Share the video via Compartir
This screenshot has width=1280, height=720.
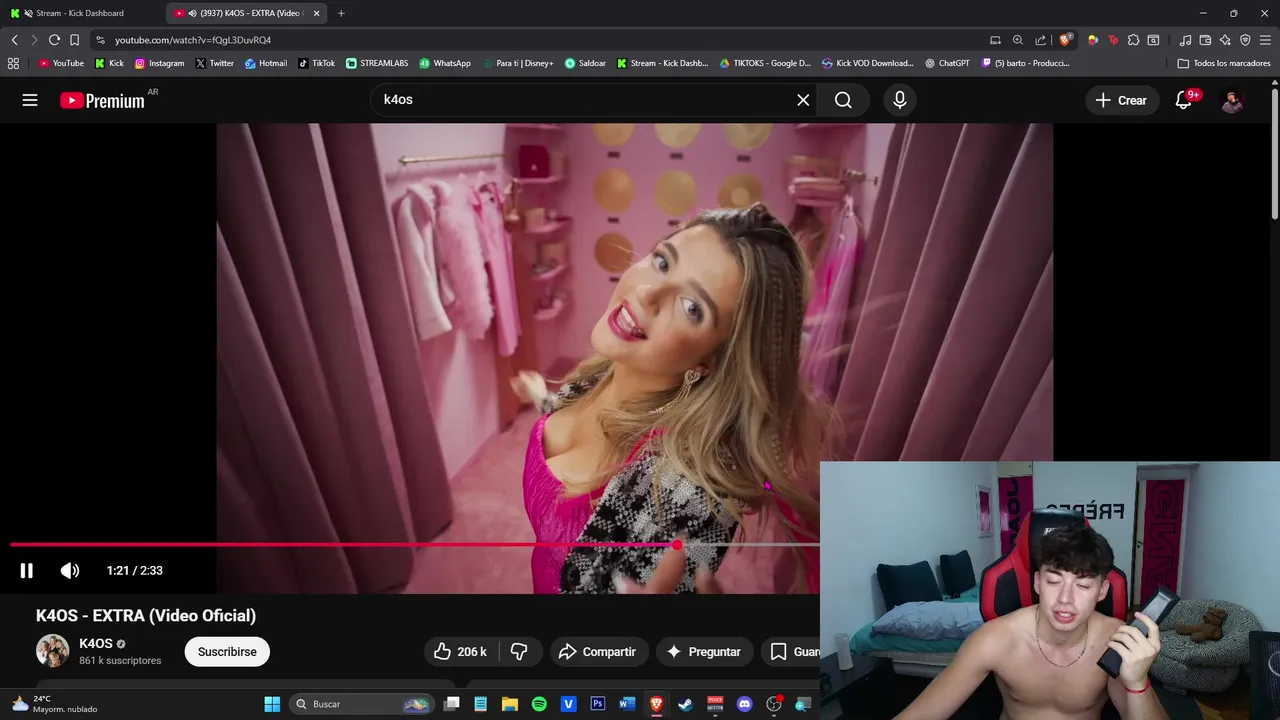click(597, 651)
